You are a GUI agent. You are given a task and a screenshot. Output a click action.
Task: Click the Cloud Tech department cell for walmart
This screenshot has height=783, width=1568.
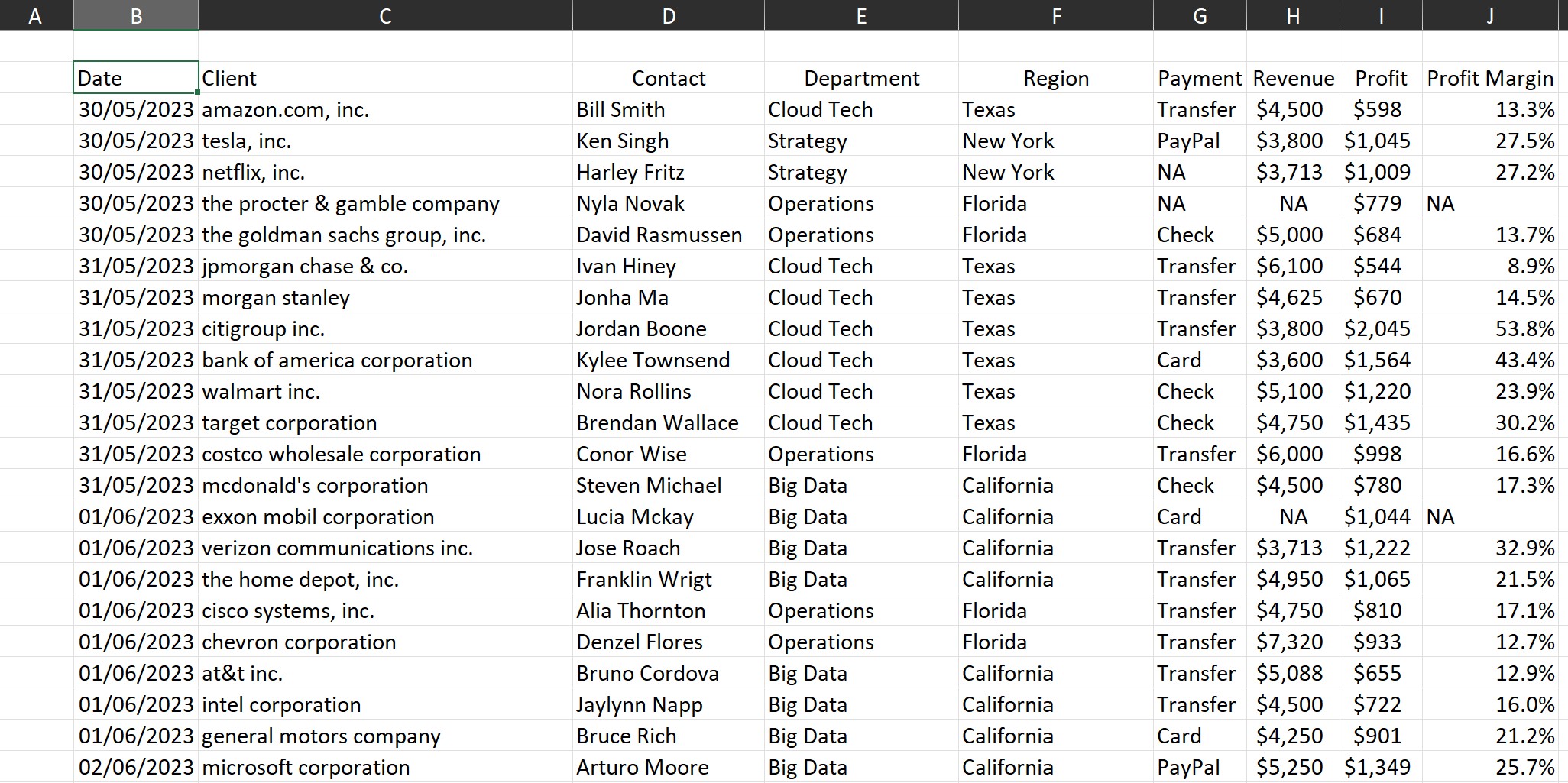tap(821, 391)
